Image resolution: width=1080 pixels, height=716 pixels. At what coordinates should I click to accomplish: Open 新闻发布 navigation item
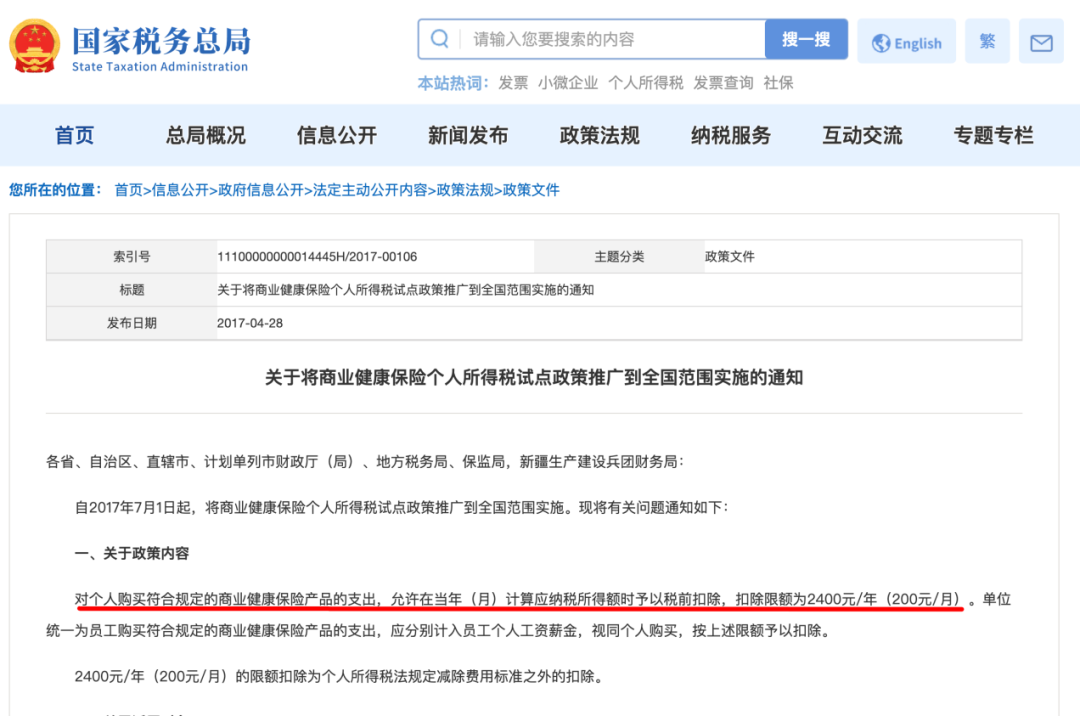[468, 135]
